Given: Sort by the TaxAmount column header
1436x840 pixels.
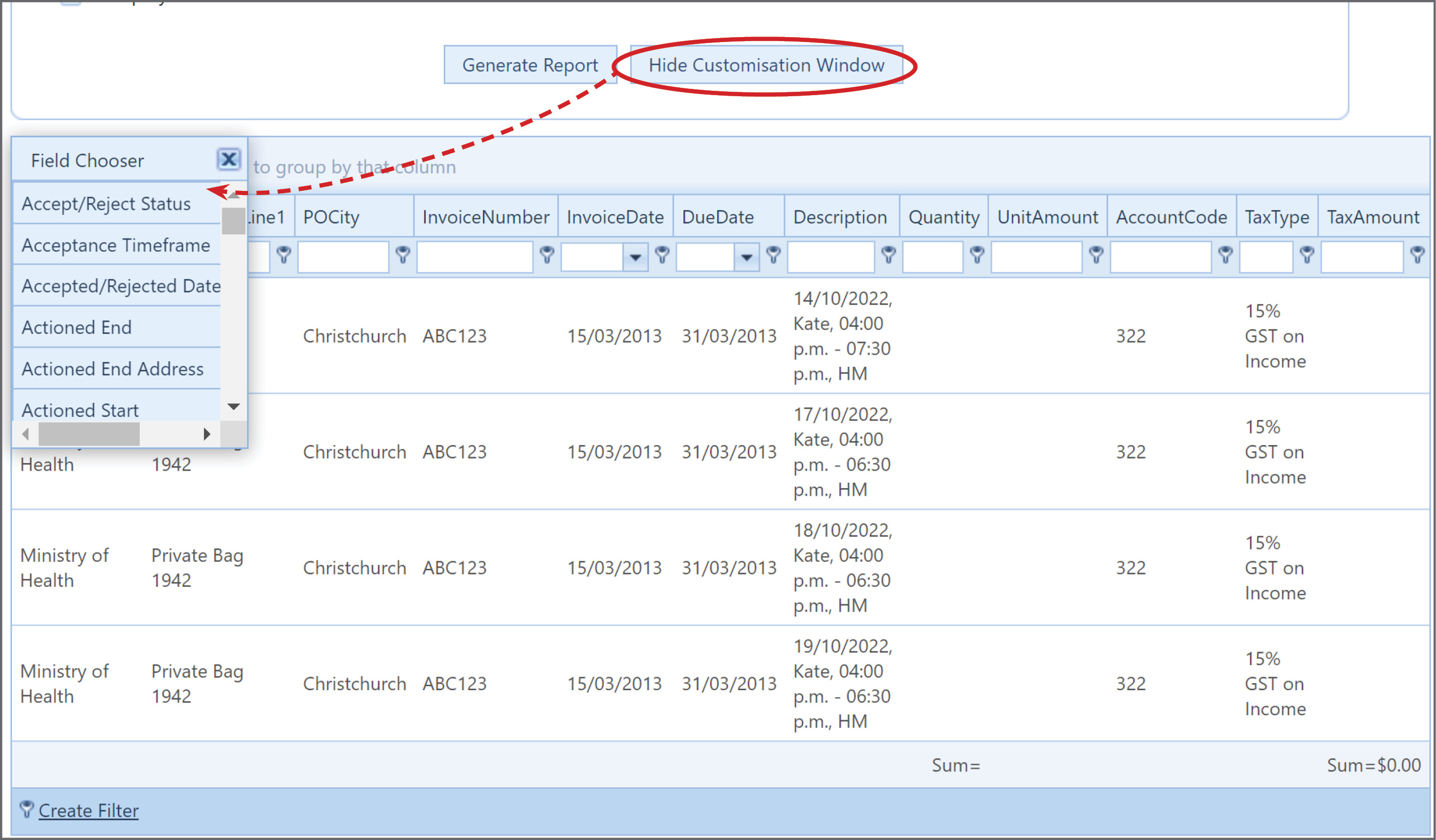Looking at the screenshot, I should click(1374, 217).
